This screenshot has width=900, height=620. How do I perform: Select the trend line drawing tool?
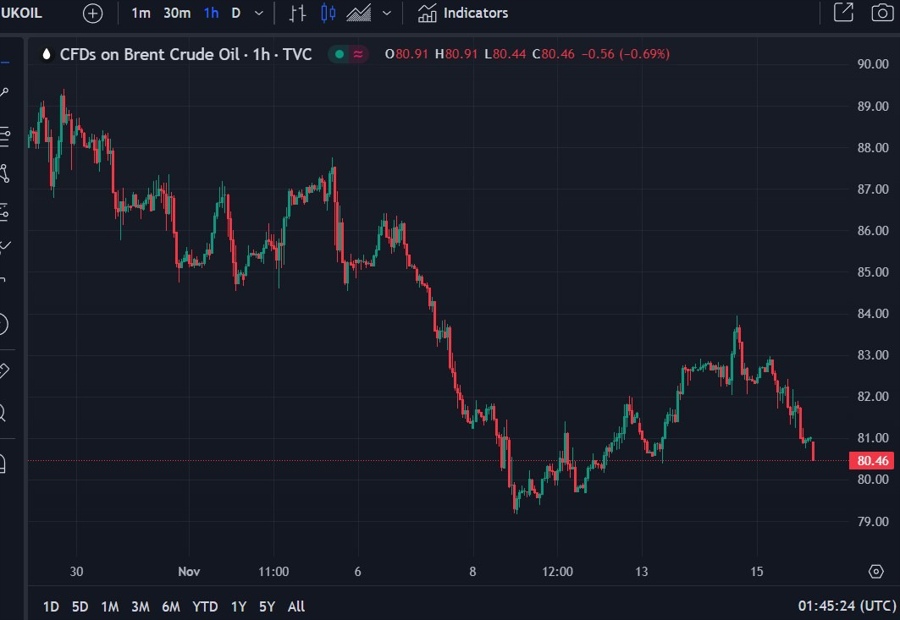(4, 93)
